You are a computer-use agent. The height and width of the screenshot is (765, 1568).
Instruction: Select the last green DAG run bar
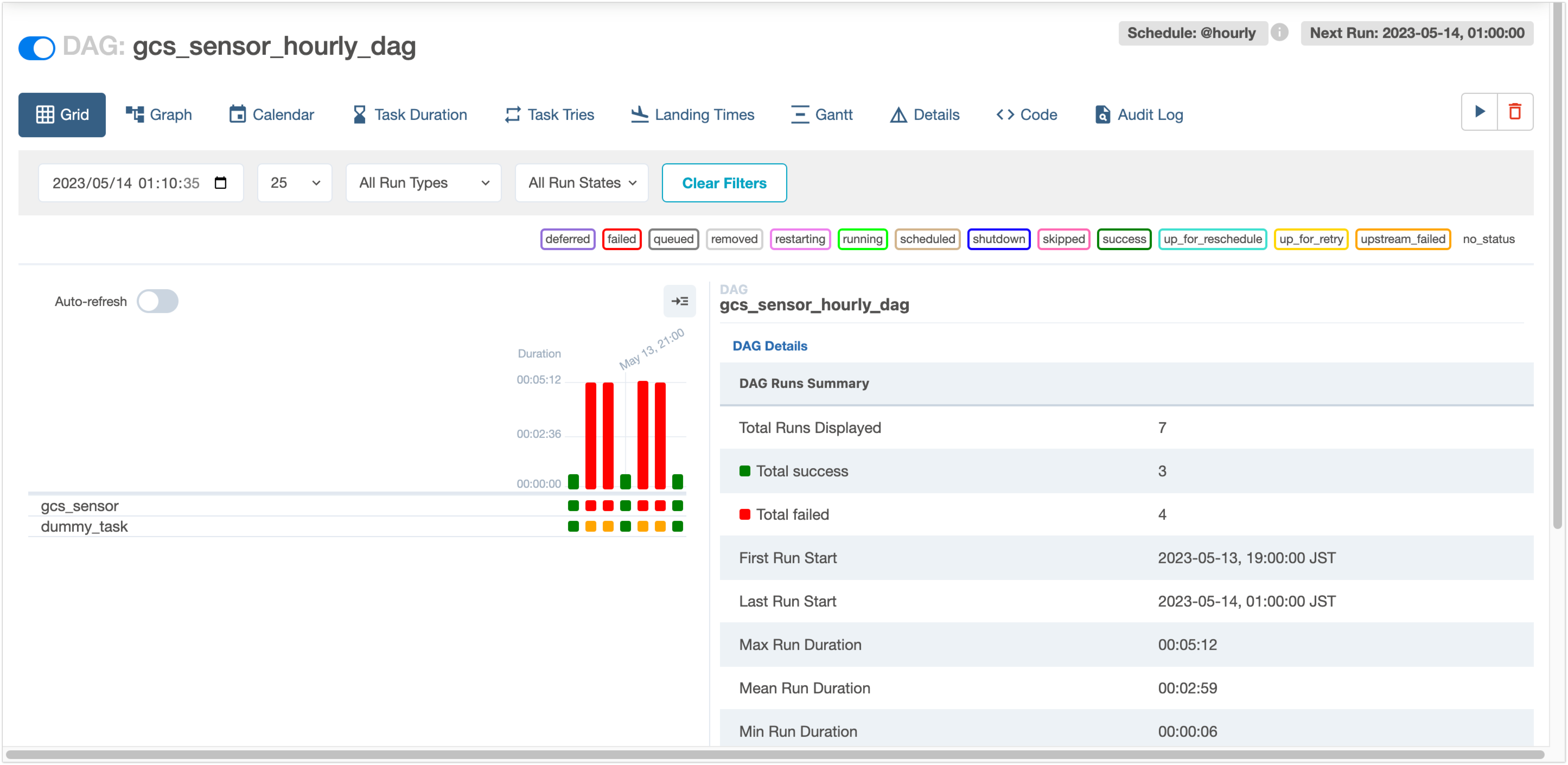(x=677, y=482)
